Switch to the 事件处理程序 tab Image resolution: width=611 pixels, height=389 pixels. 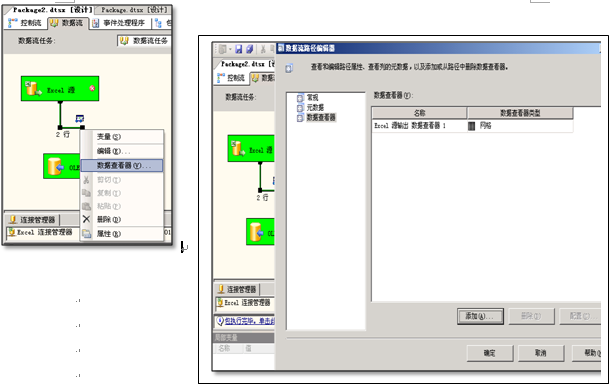(118, 23)
